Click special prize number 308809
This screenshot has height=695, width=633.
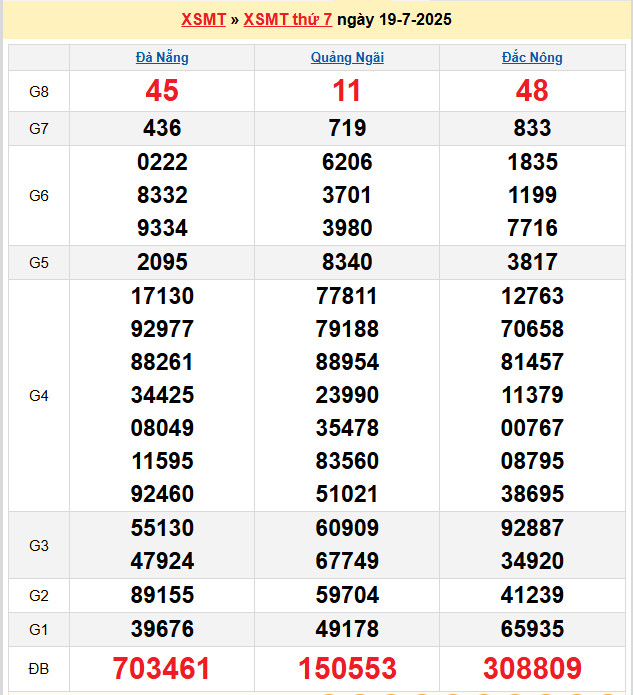pos(532,668)
